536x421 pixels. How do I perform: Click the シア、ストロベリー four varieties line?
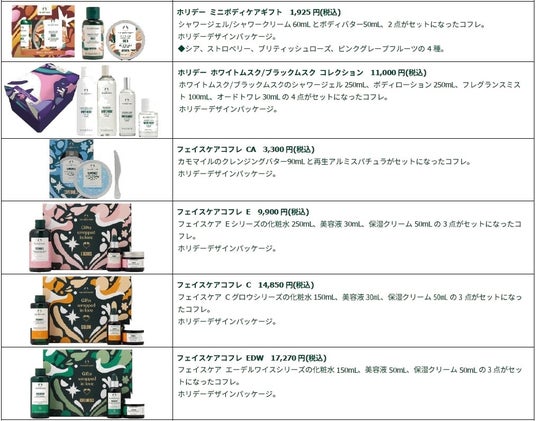point(311,49)
